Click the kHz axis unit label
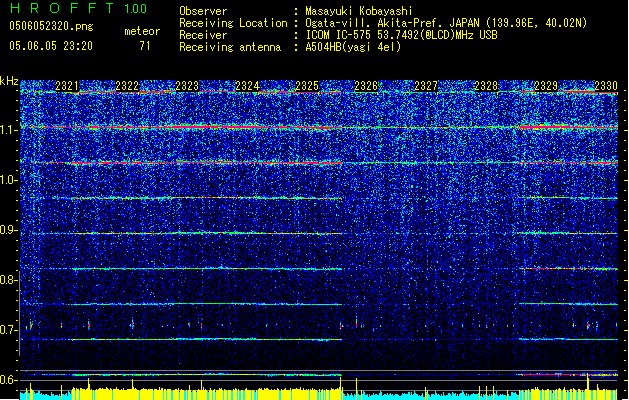Image resolution: width=629 pixels, height=400 pixels. coord(9,81)
